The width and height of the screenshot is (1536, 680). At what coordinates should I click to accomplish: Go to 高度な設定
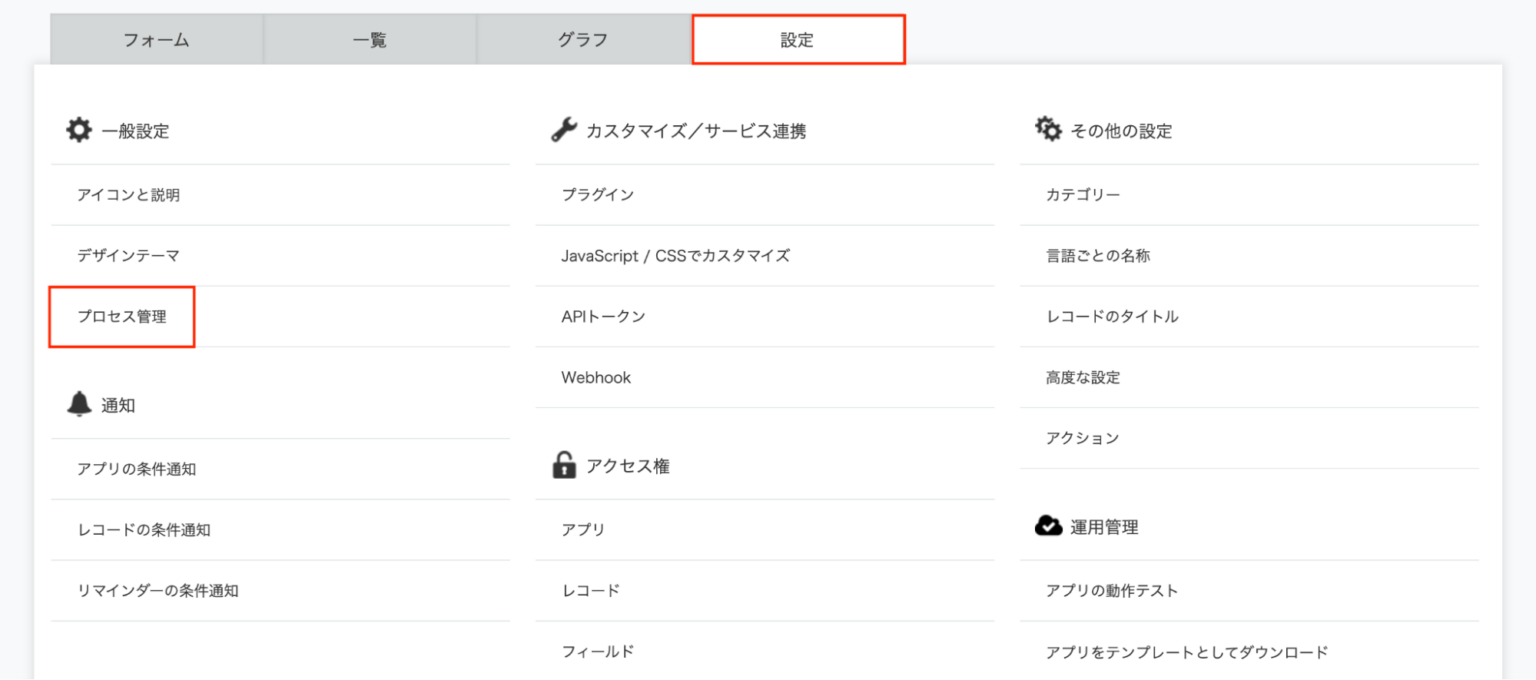[1083, 378]
